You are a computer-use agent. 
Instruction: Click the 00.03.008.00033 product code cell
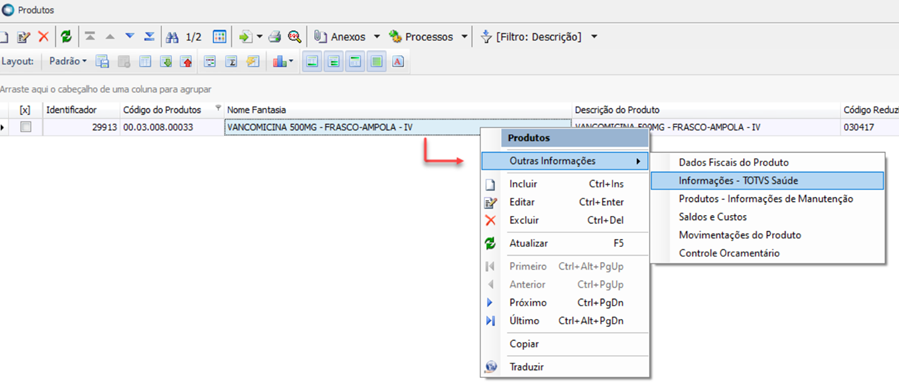(172, 128)
